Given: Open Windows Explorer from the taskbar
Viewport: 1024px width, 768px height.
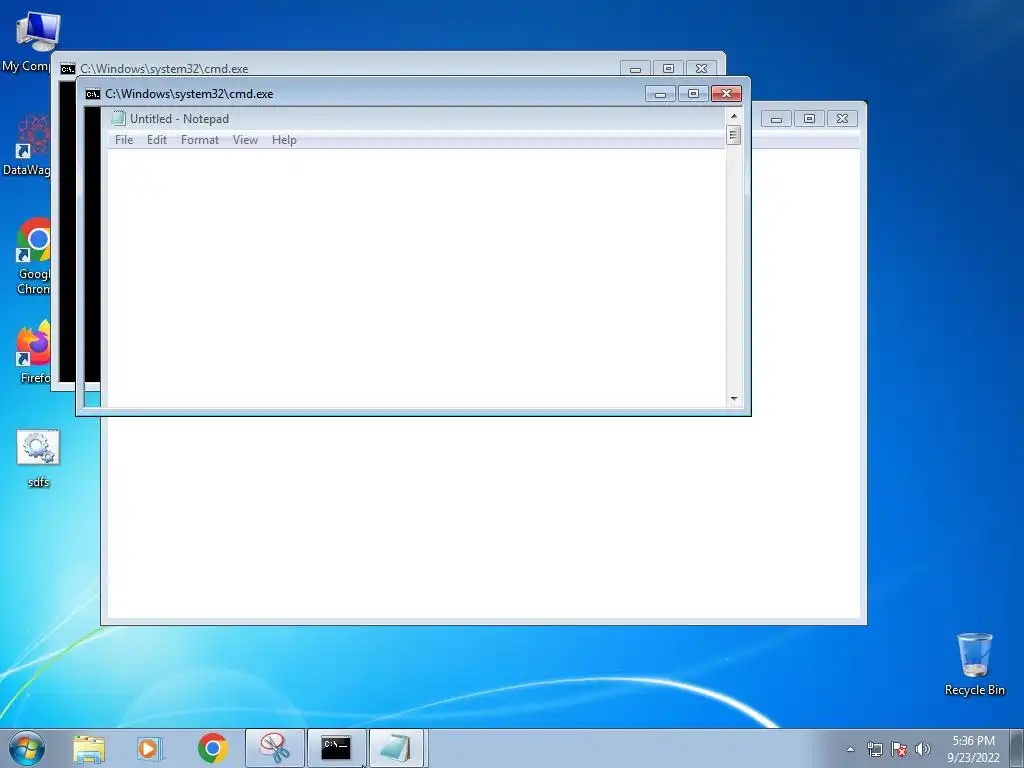Looking at the screenshot, I should click(89, 748).
